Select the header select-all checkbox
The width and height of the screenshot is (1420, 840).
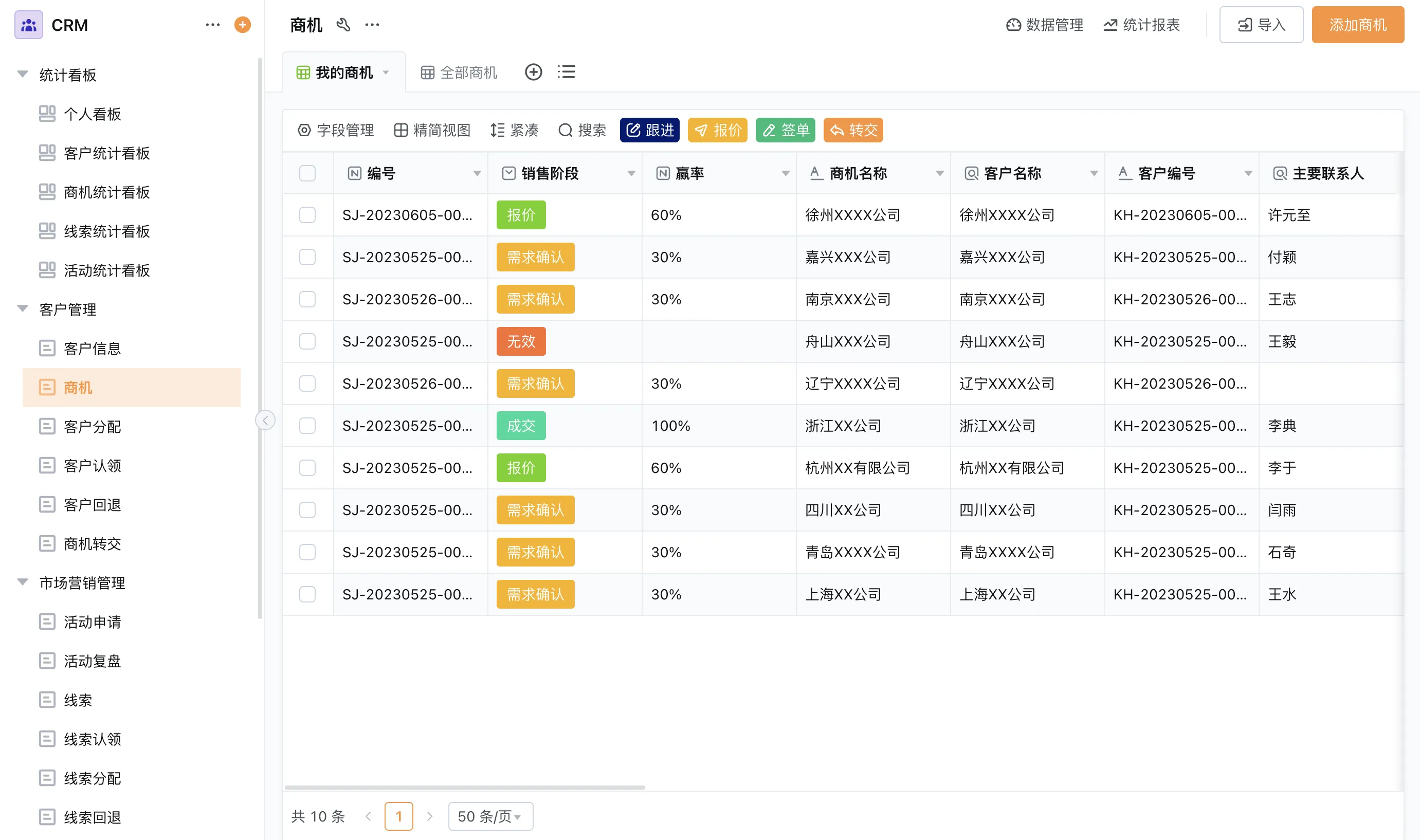pos(307,173)
